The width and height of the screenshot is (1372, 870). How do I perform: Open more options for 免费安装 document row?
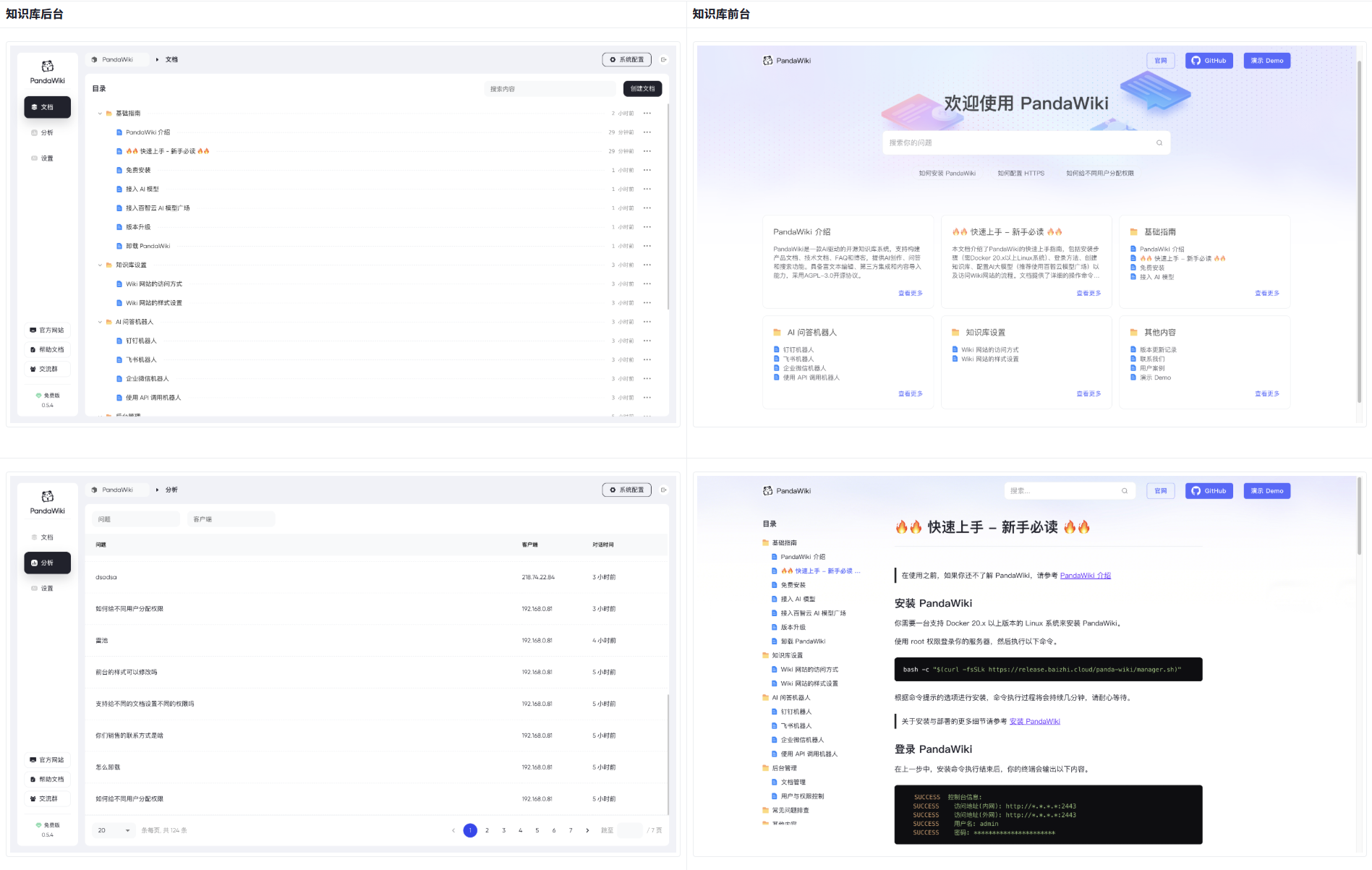647,170
